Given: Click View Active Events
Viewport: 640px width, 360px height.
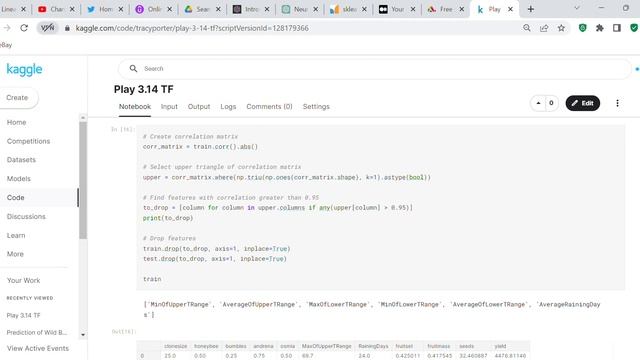Looking at the screenshot, I should [38, 348].
